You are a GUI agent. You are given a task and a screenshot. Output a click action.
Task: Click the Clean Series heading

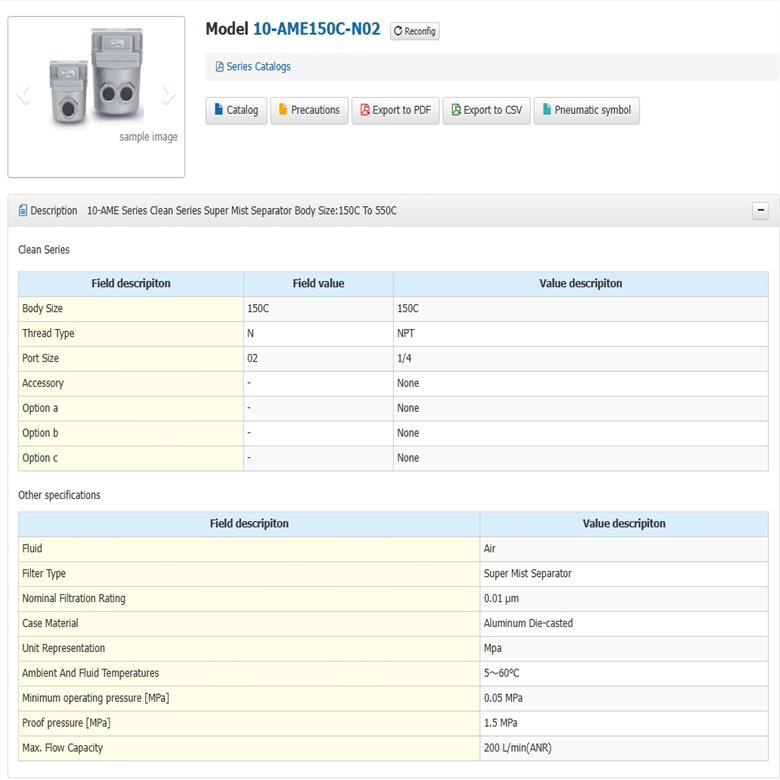[x=44, y=250]
